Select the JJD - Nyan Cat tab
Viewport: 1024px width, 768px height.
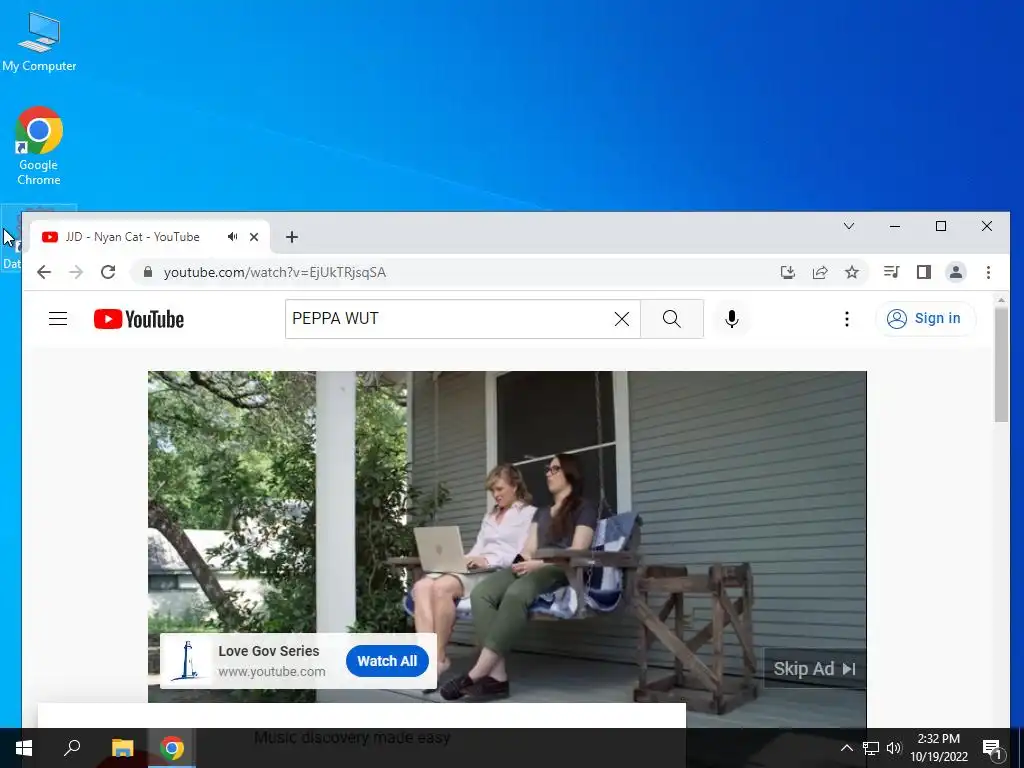(x=133, y=237)
